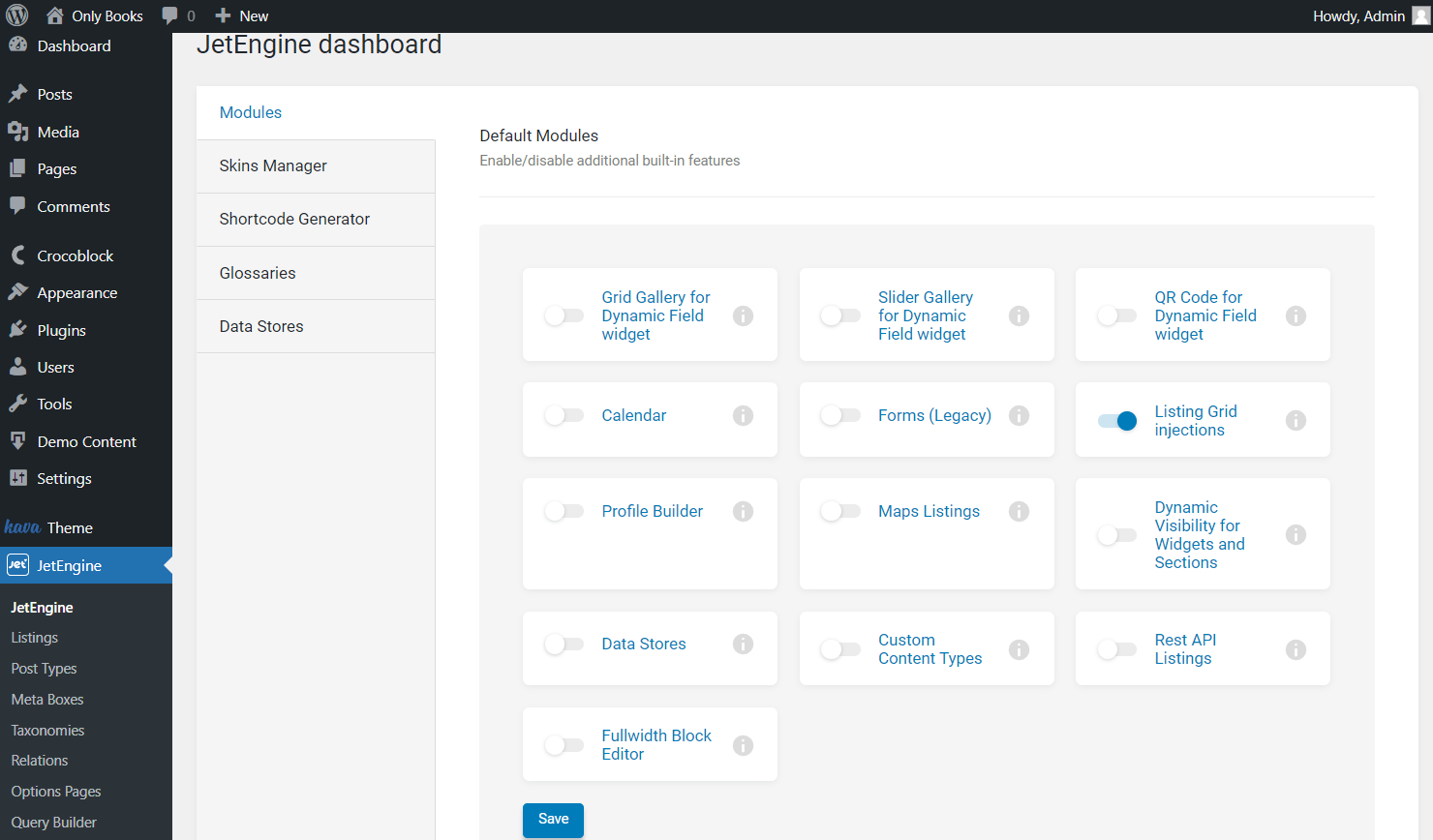Show info for Maps Listings module
Screen dimensions: 1433x840
point(1019,511)
